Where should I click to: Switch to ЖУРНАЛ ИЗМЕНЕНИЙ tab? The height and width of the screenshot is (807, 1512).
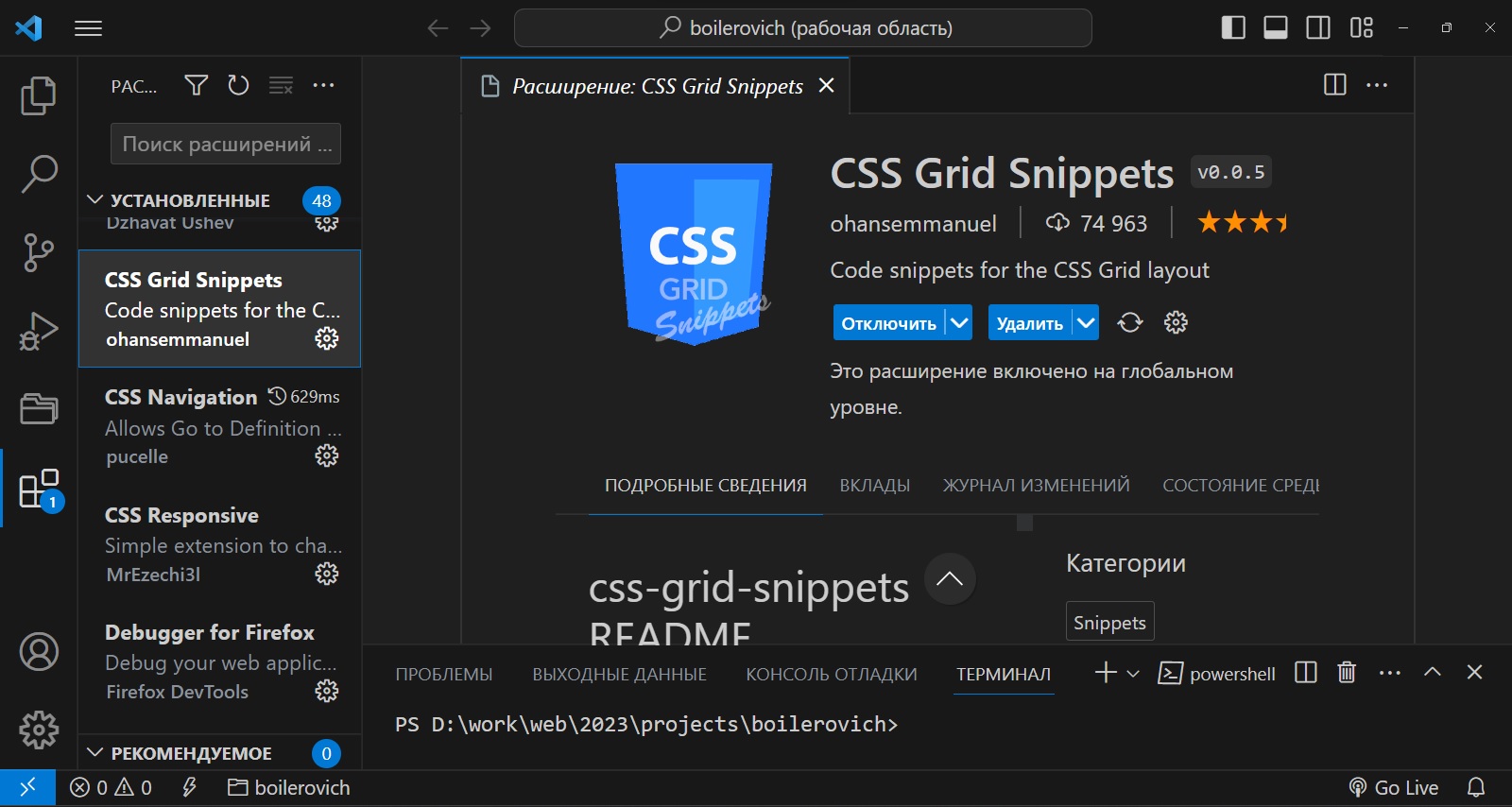pos(1036,486)
